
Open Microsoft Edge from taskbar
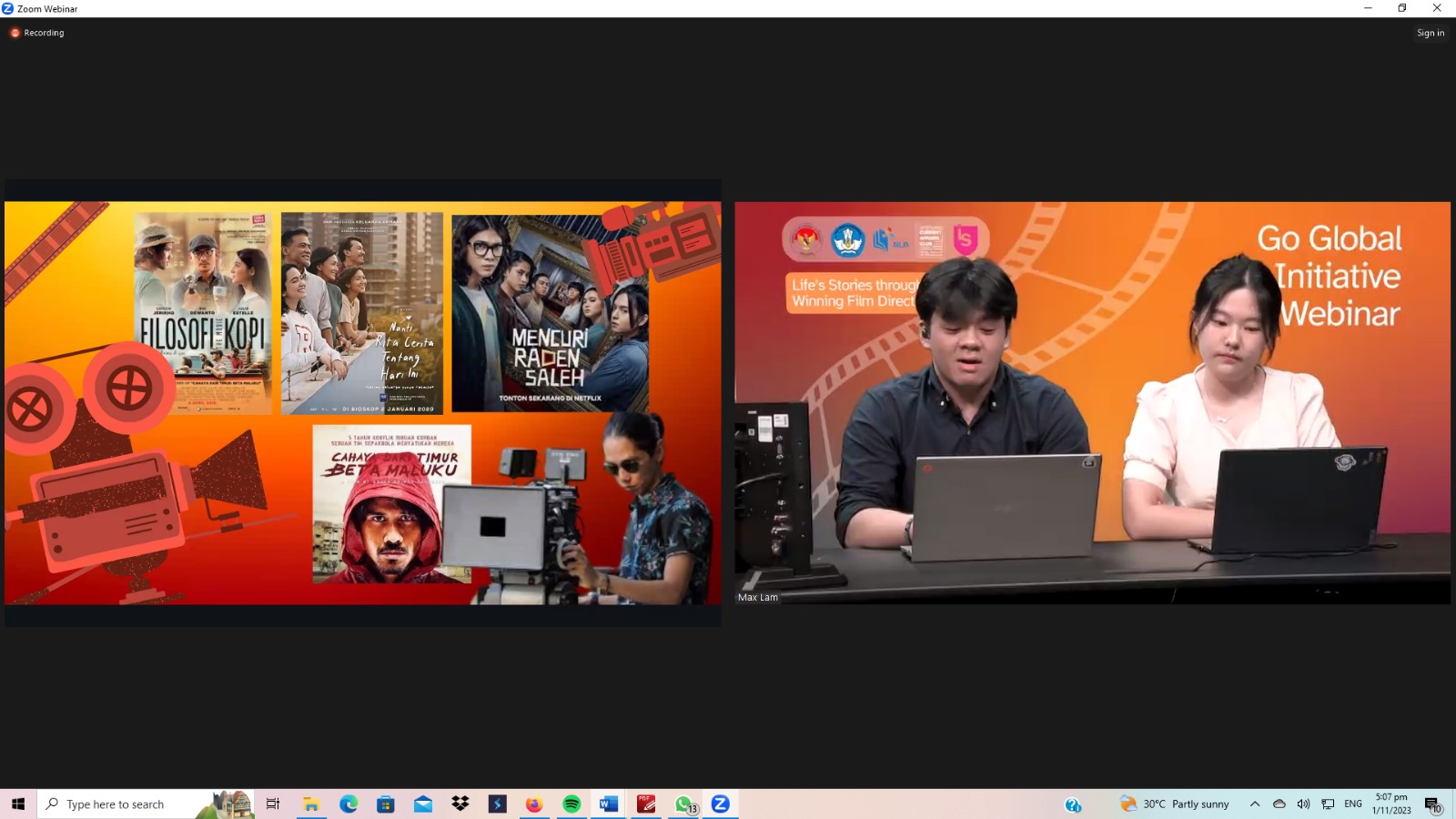click(x=349, y=804)
